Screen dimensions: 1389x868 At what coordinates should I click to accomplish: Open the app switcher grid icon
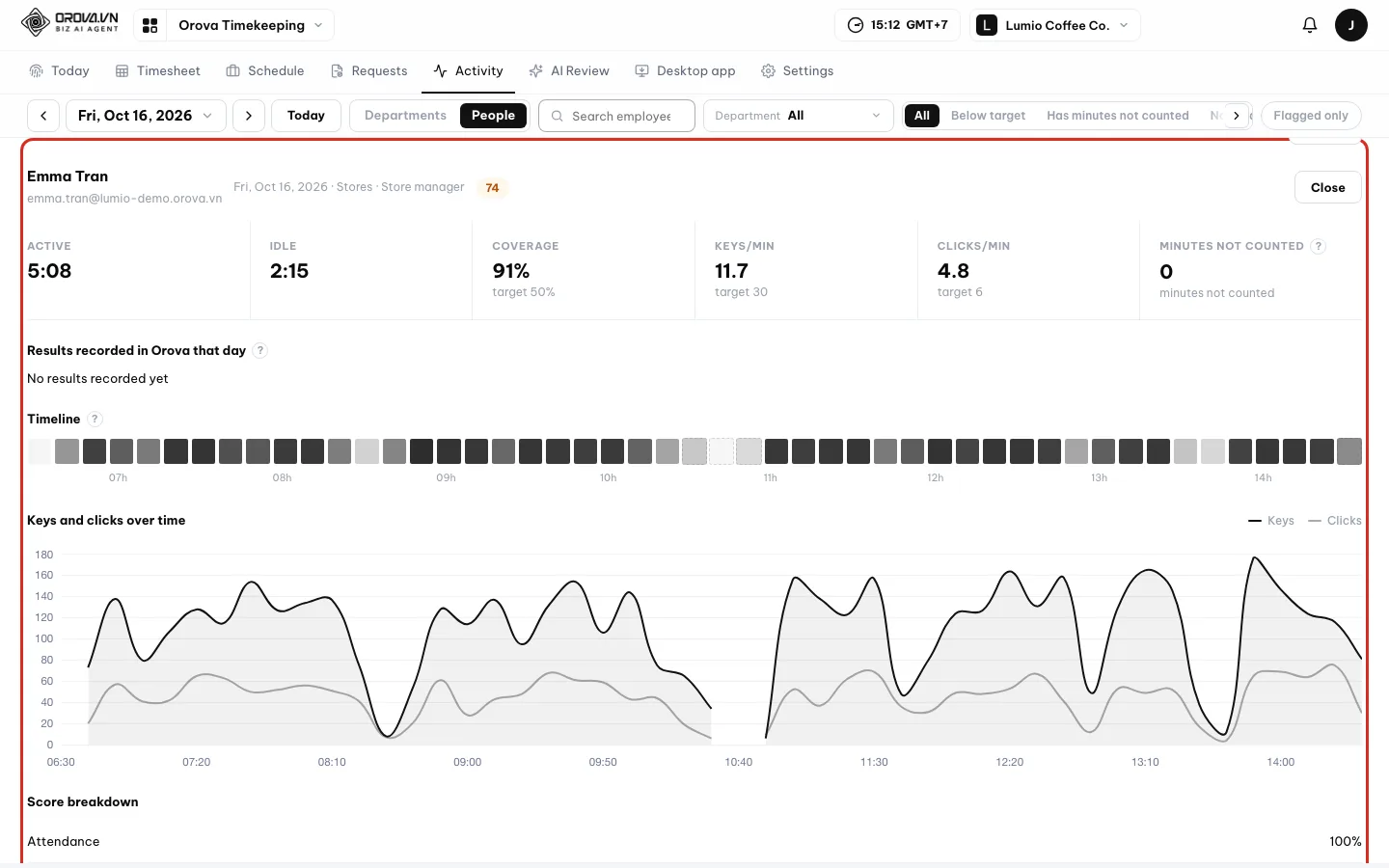click(x=150, y=25)
